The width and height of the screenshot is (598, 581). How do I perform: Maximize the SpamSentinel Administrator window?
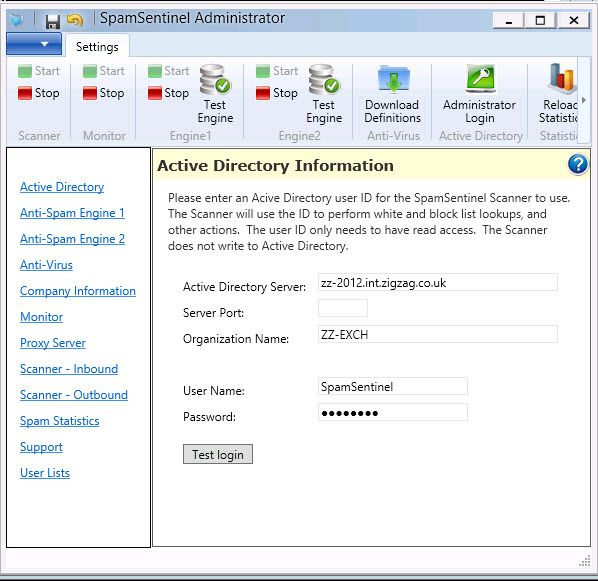coord(541,20)
